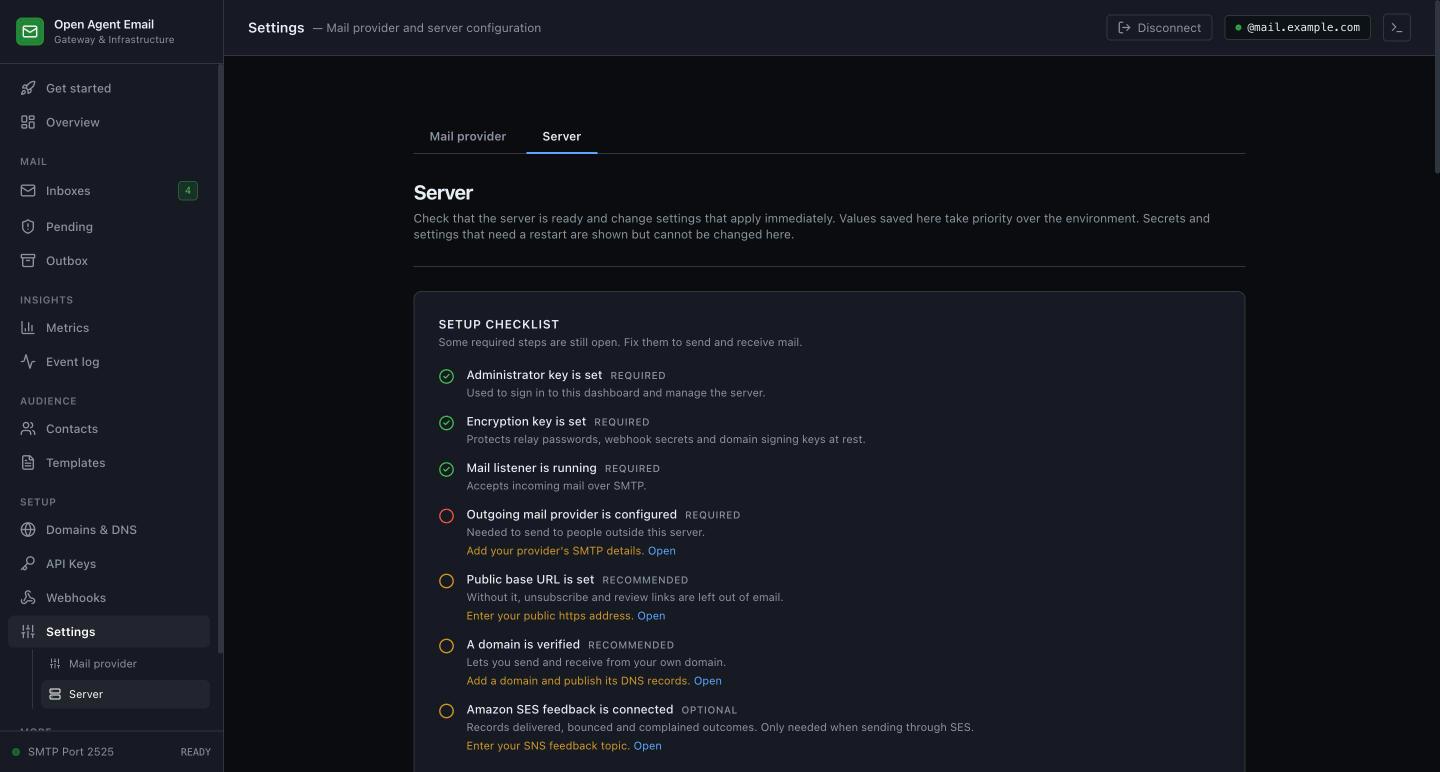Switch to the Mail provider tab
1440x772 pixels.
click(468, 136)
